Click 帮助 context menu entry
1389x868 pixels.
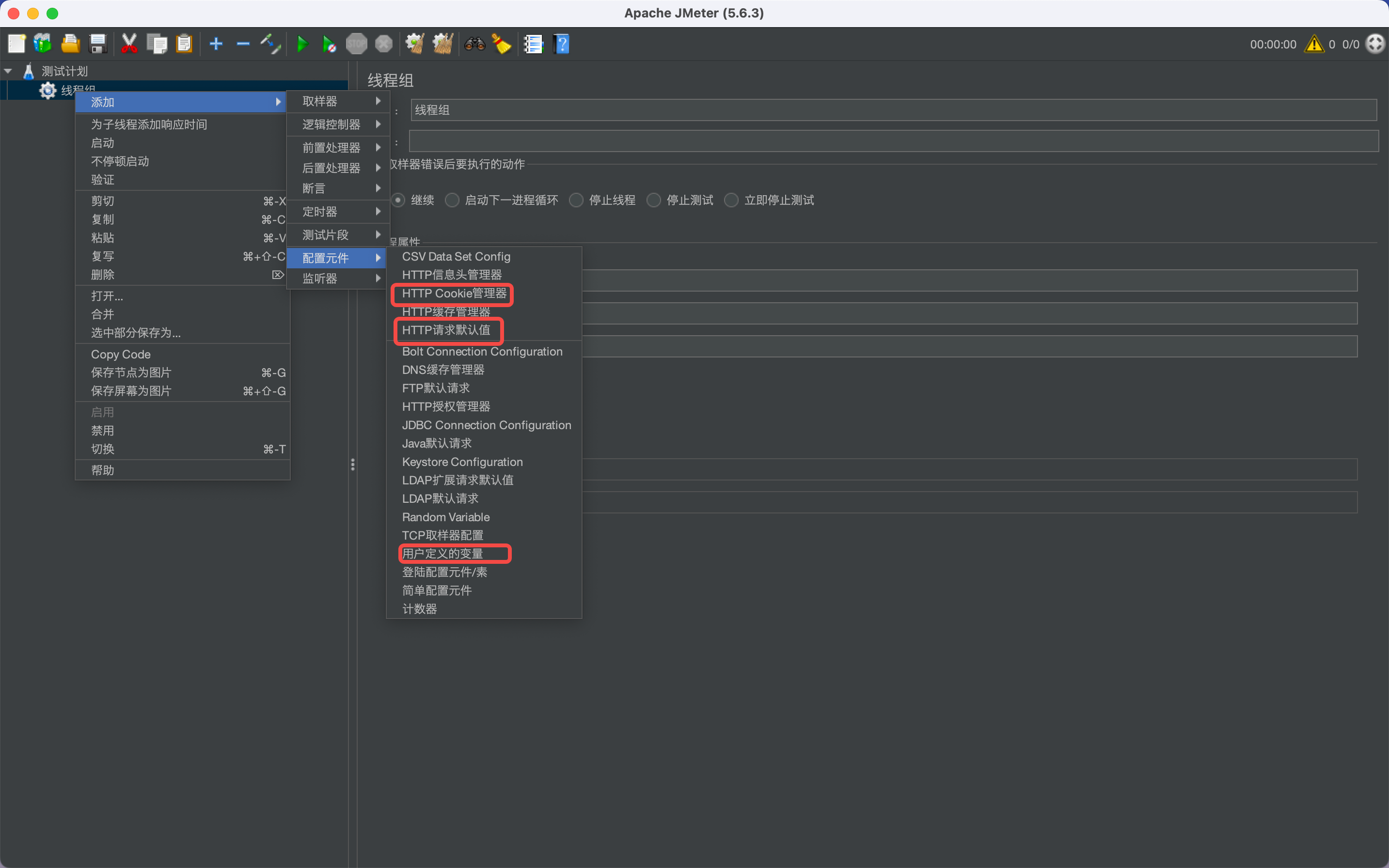click(182, 470)
